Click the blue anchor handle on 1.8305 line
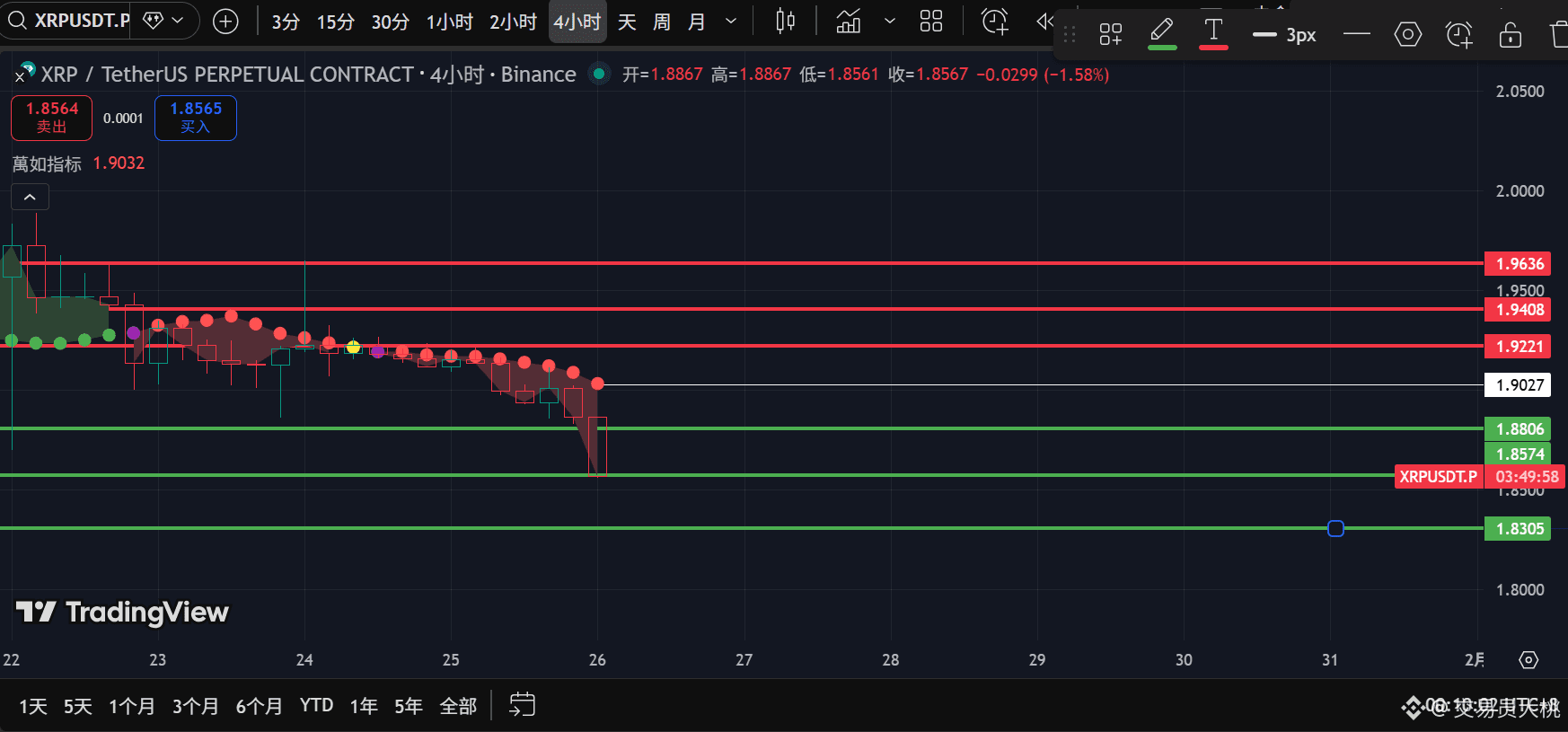This screenshot has width=1568, height=732. (x=1335, y=528)
